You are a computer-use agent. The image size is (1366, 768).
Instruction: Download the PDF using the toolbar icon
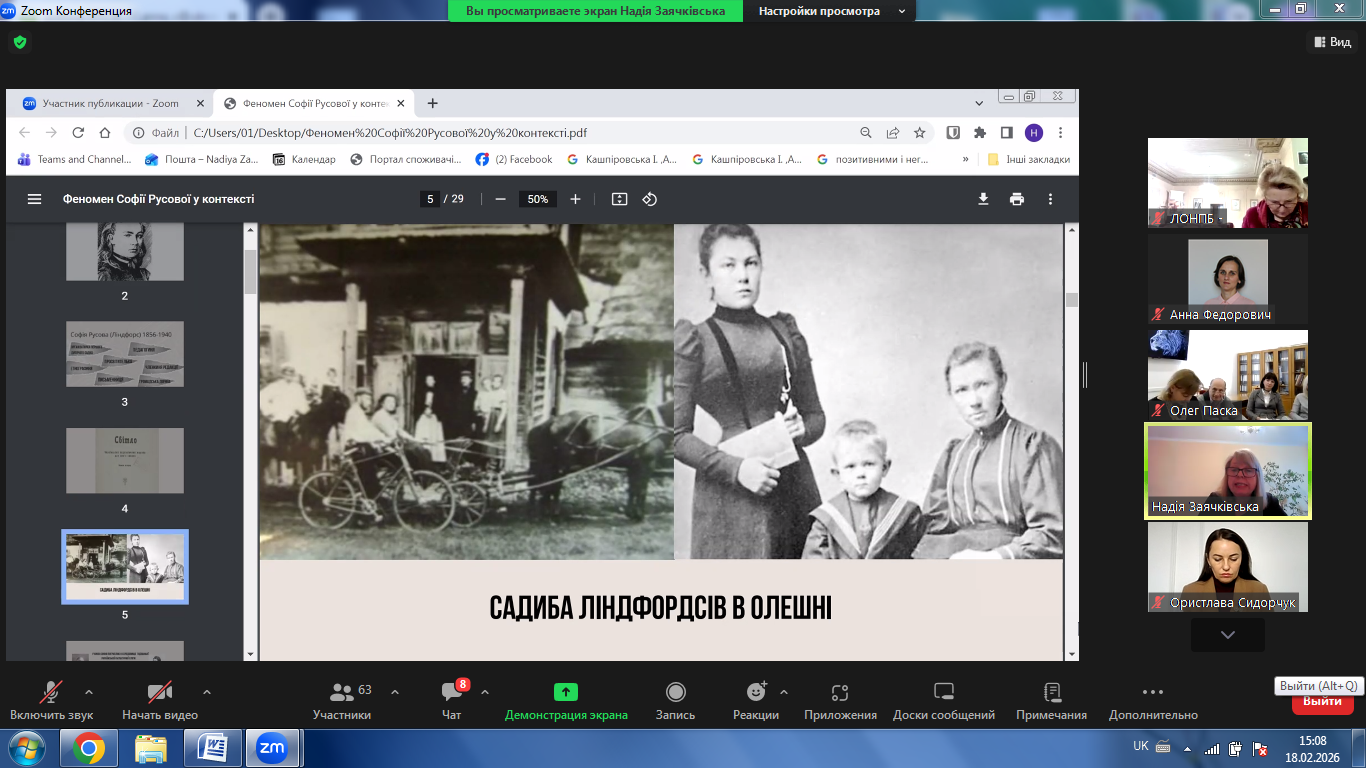[x=983, y=199]
